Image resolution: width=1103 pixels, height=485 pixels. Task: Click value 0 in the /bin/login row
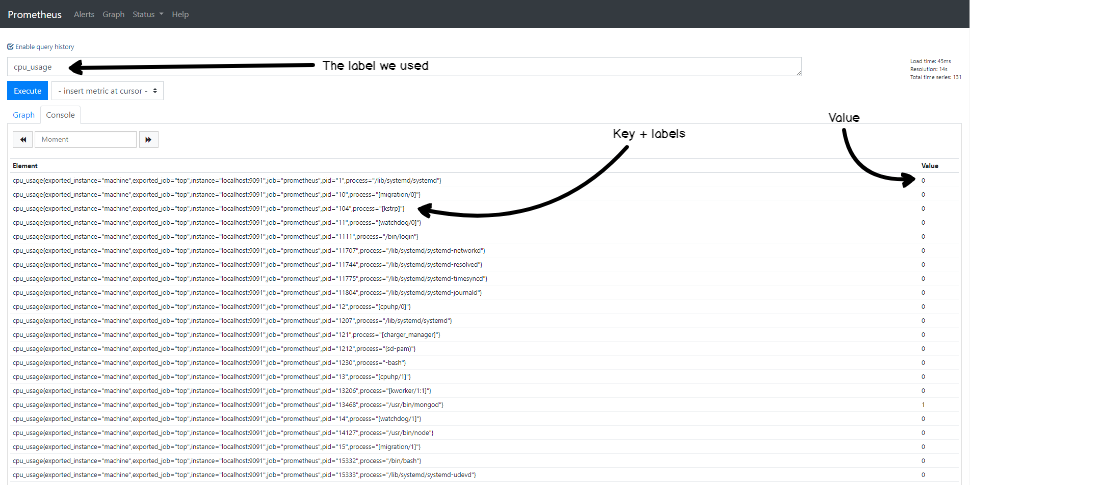923,237
